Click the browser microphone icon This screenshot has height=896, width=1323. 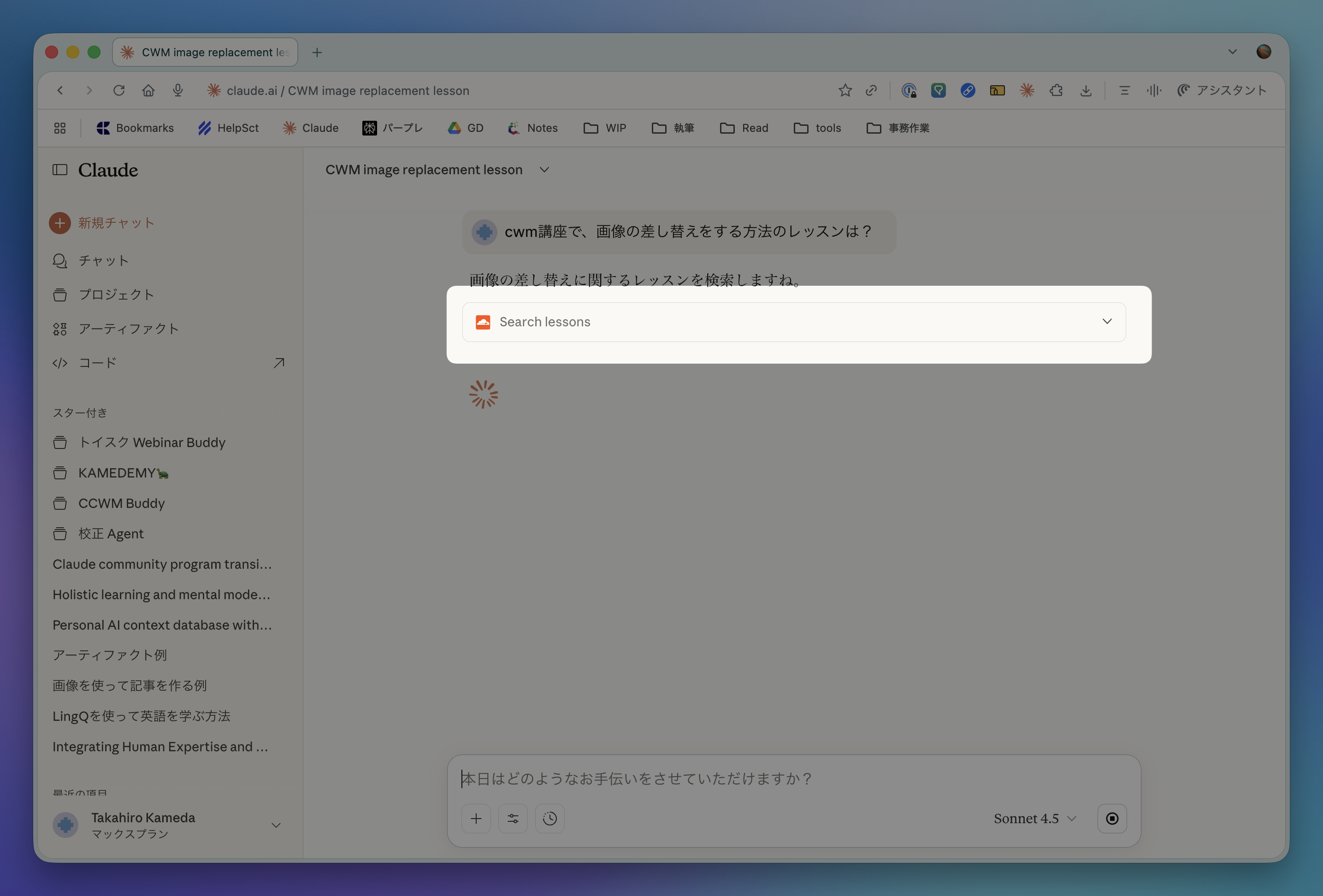177,90
